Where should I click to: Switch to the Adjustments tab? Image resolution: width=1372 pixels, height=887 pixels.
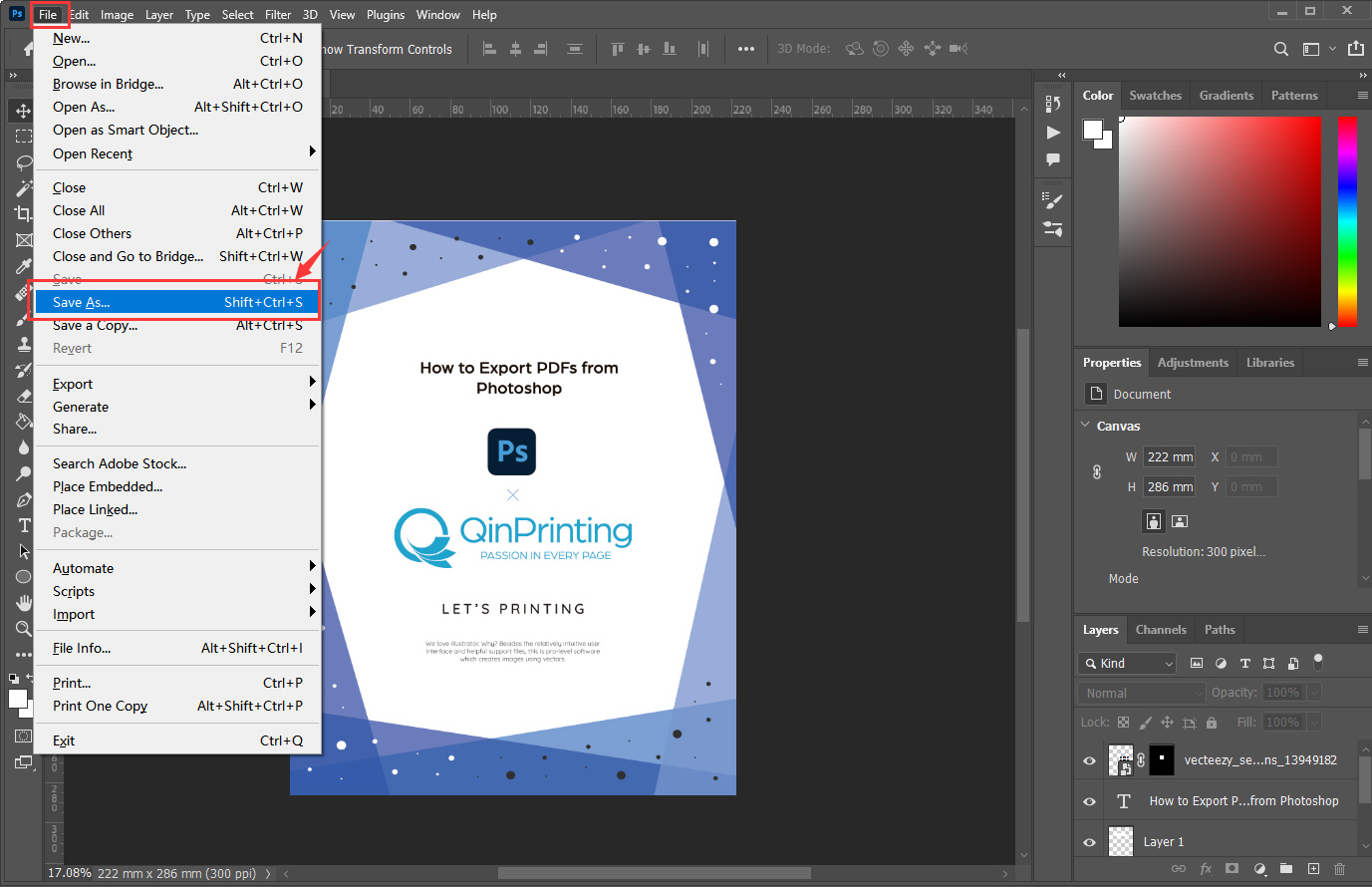[1193, 363]
